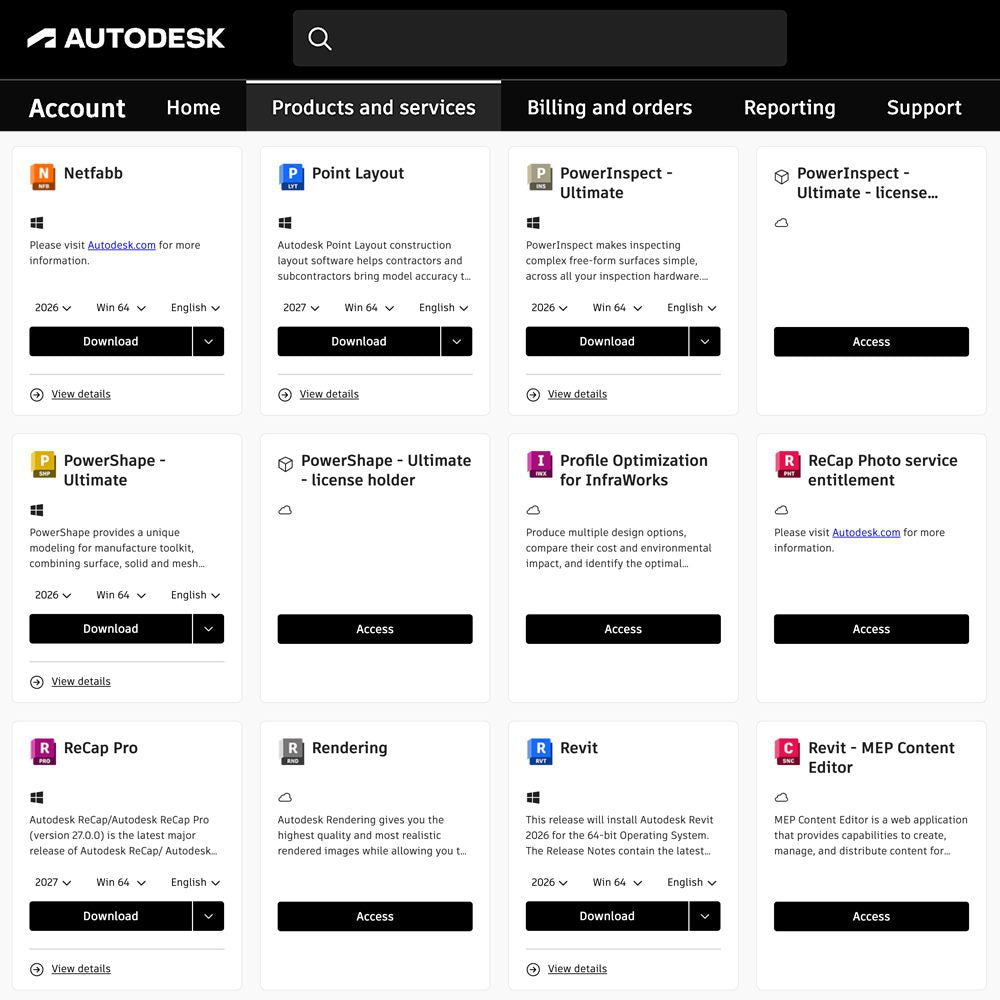Click the cloud icon under Rendering
The height and width of the screenshot is (1000, 1000).
[x=285, y=797]
